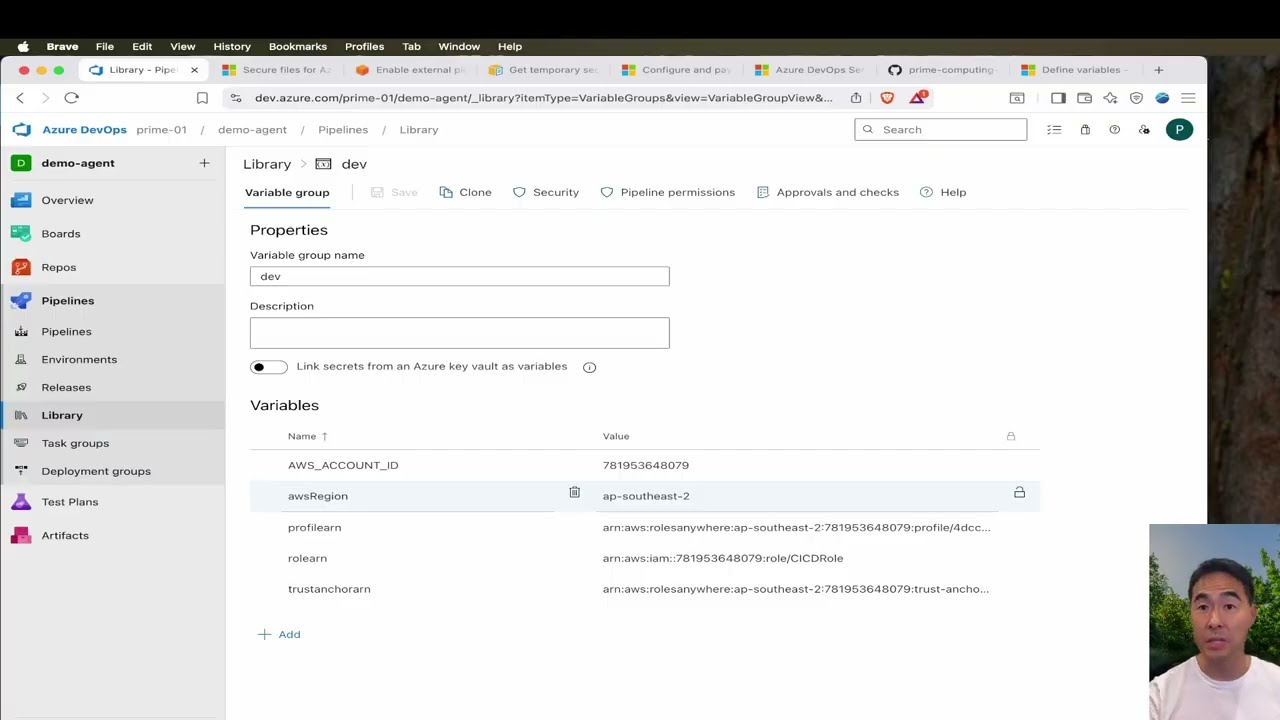Image resolution: width=1280 pixels, height=720 pixels.
Task: Open the work items list icon in header
Action: tap(1054, 130)
